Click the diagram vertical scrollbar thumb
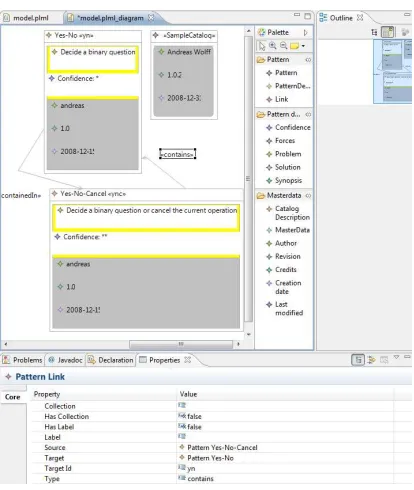 [x=248, y=178]
